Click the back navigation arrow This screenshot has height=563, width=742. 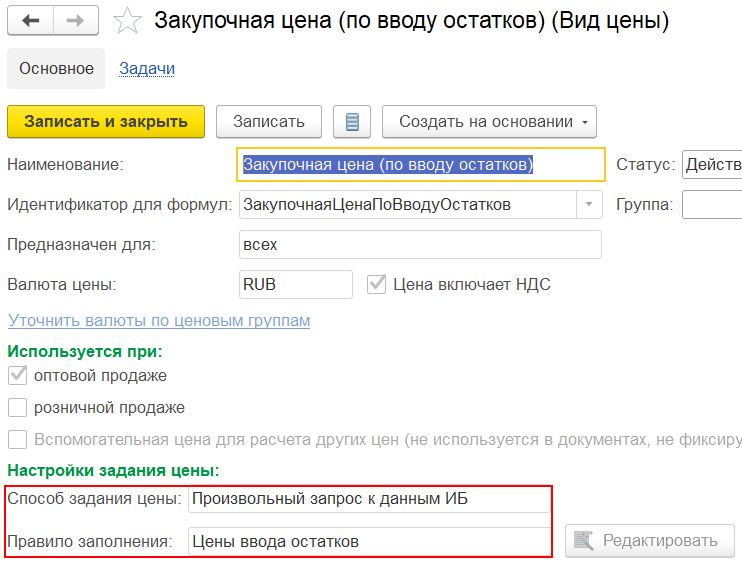pyautogui.click(x=30, y=21)
